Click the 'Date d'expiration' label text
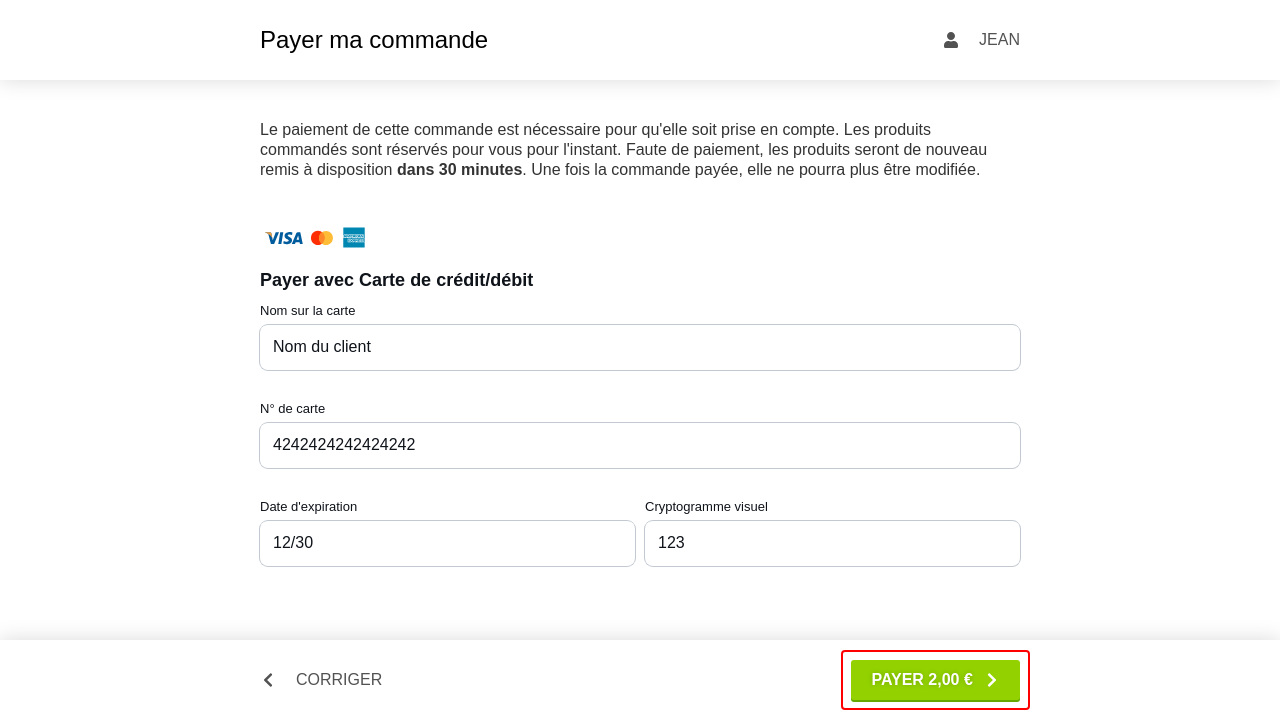 (308, 507)
